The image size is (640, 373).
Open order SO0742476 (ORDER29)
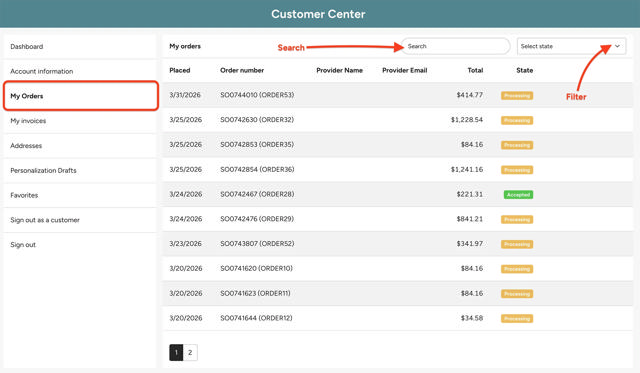tap(257, 219)
